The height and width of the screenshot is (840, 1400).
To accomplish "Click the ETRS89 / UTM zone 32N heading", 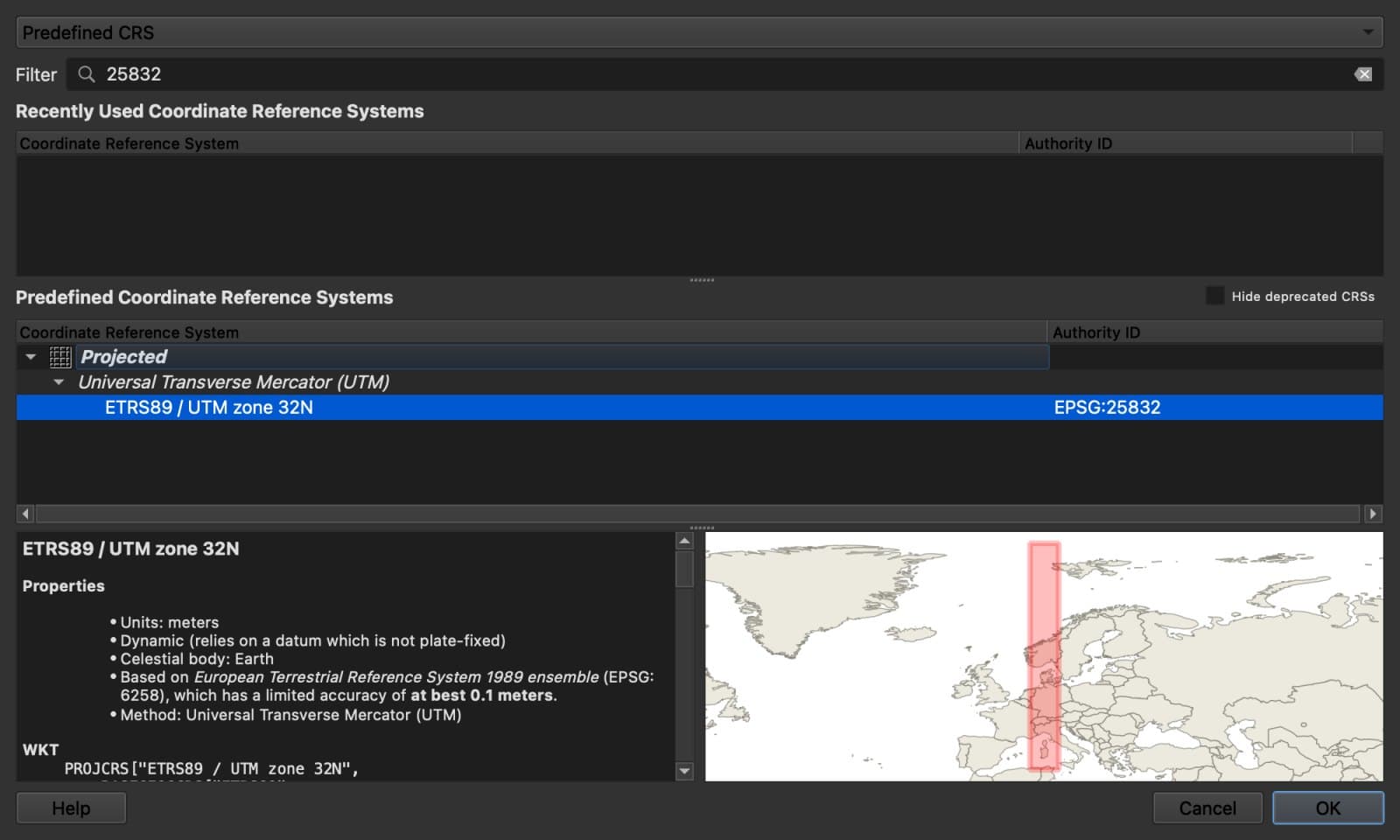I will (130, 549).
